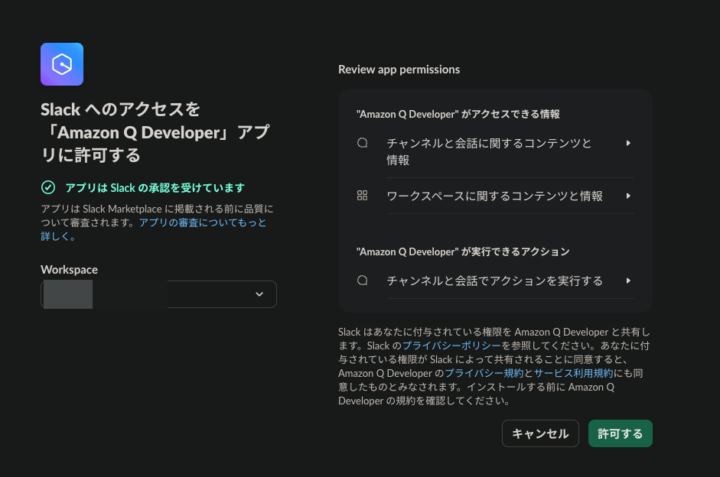Open the サービス利用規約 link
This screenshot has width=720, height=477.
pyautogui.click(x=574, y=373)
